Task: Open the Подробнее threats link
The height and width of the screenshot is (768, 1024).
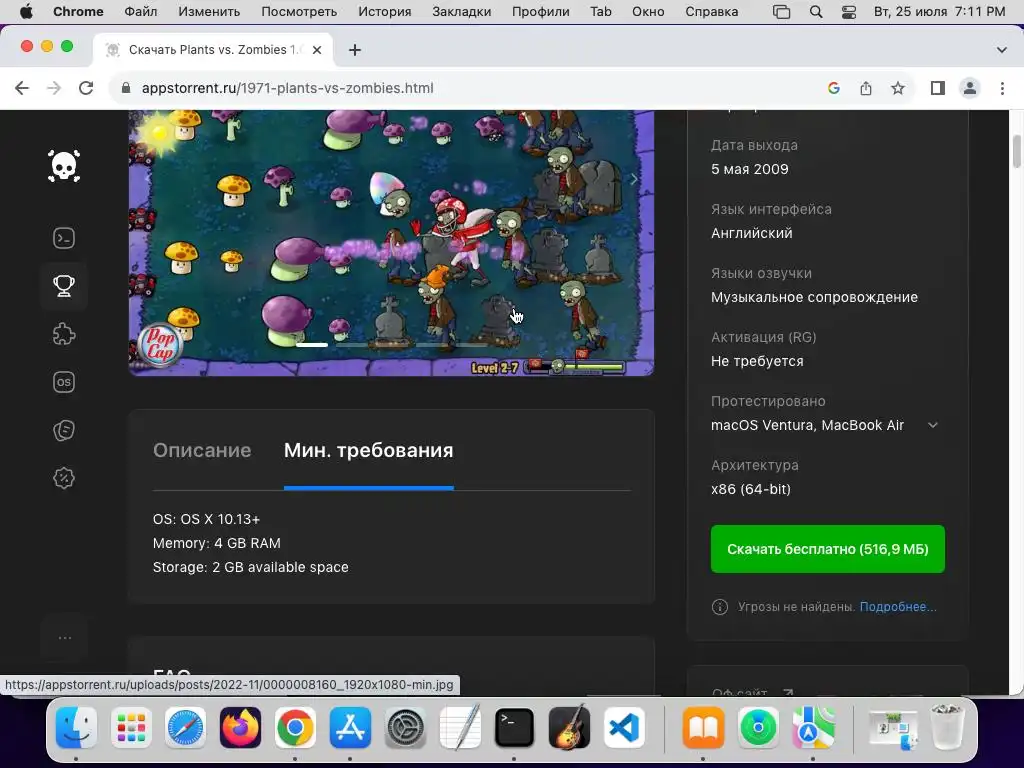Action: [x=898, y=607]
